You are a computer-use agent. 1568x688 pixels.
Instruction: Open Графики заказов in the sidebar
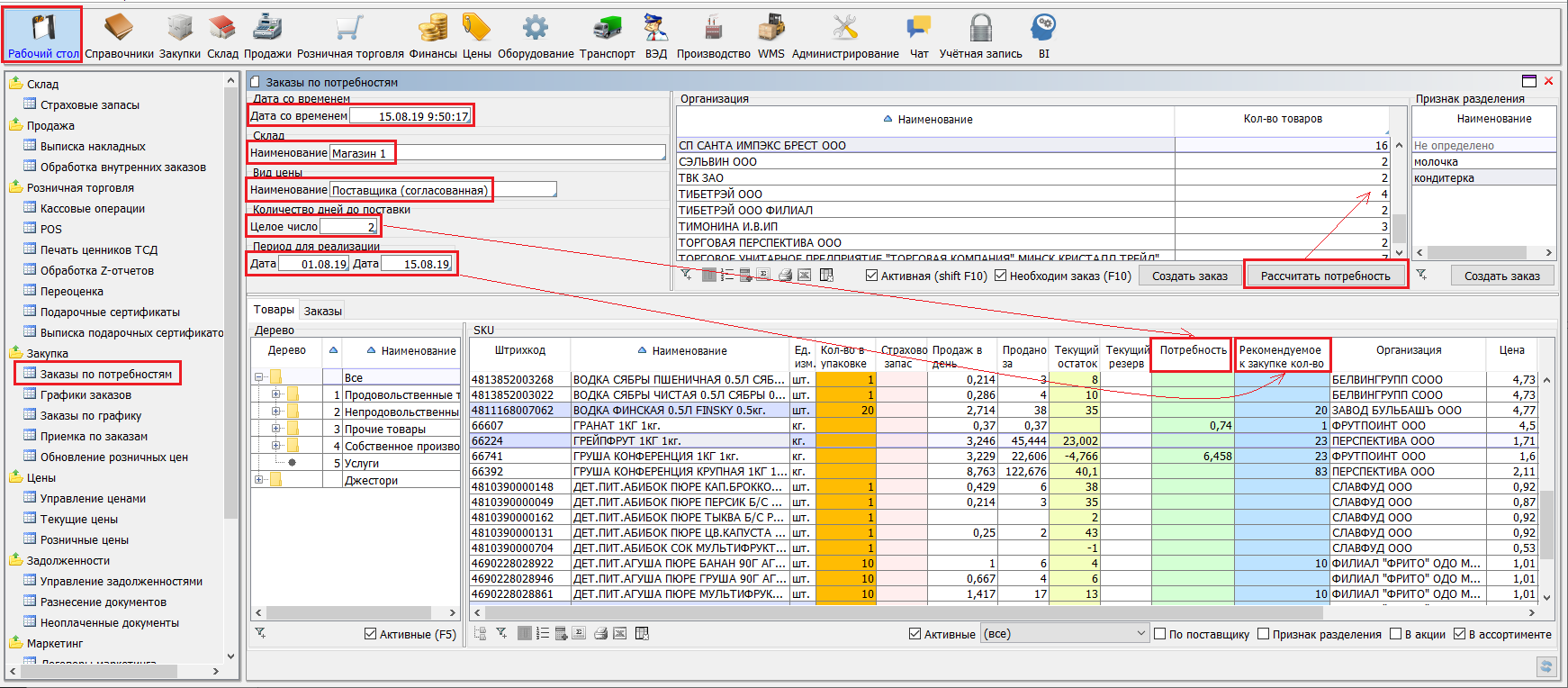click(x=86, y=395)
